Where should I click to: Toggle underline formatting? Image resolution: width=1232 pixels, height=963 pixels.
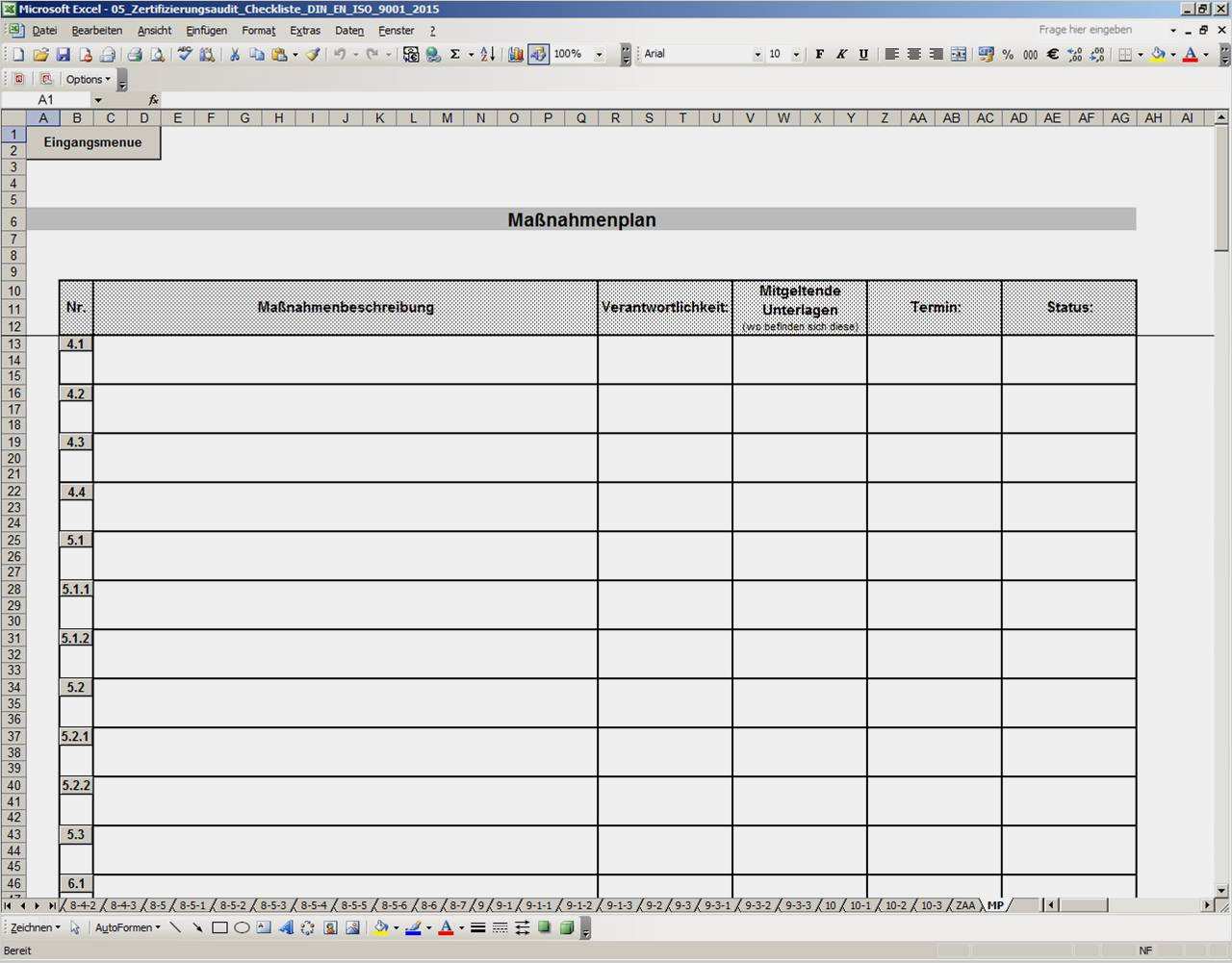(x=862, y=54)
